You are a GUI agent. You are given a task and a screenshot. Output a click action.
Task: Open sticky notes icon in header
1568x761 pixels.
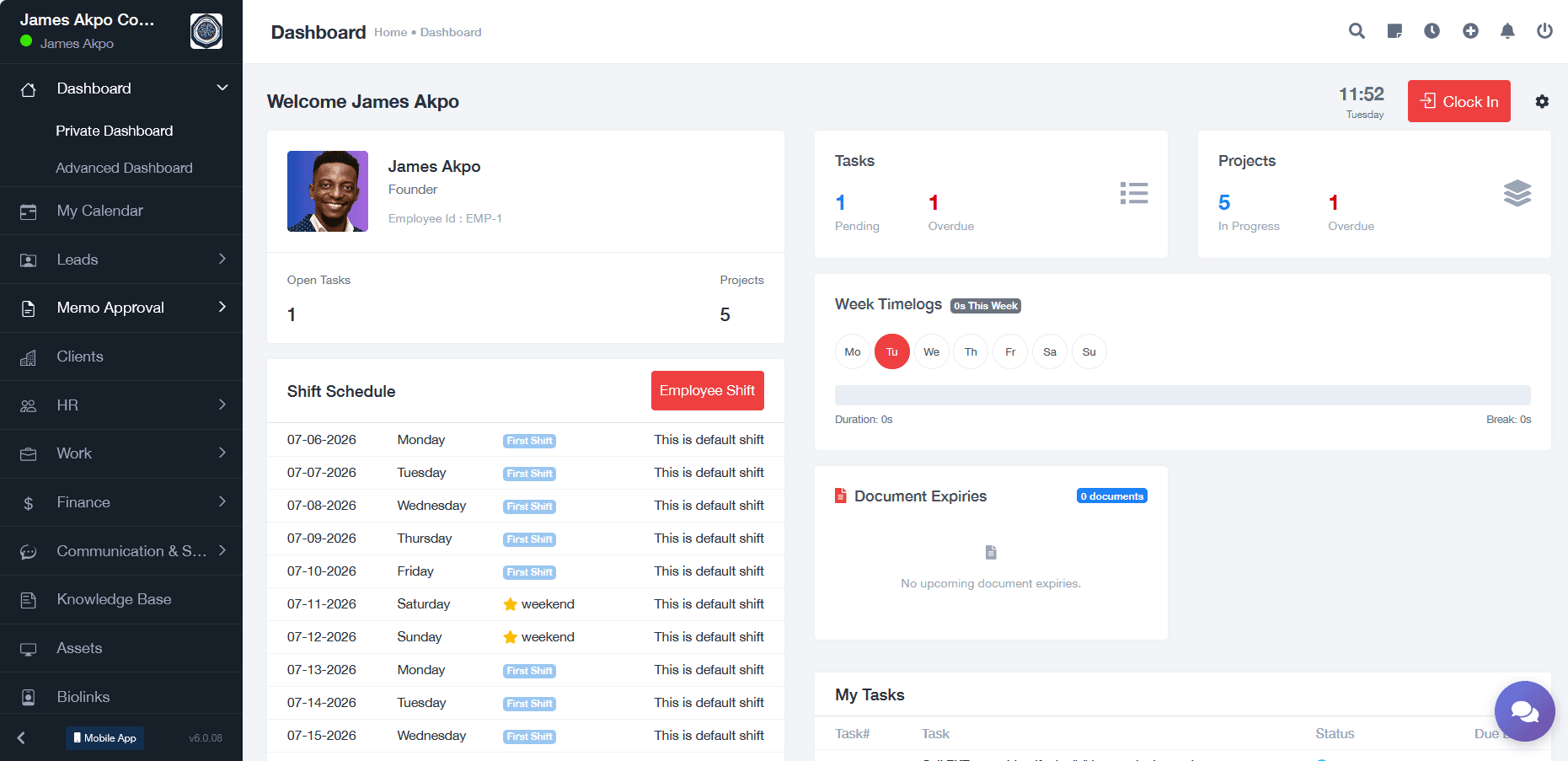point(1394,31)
